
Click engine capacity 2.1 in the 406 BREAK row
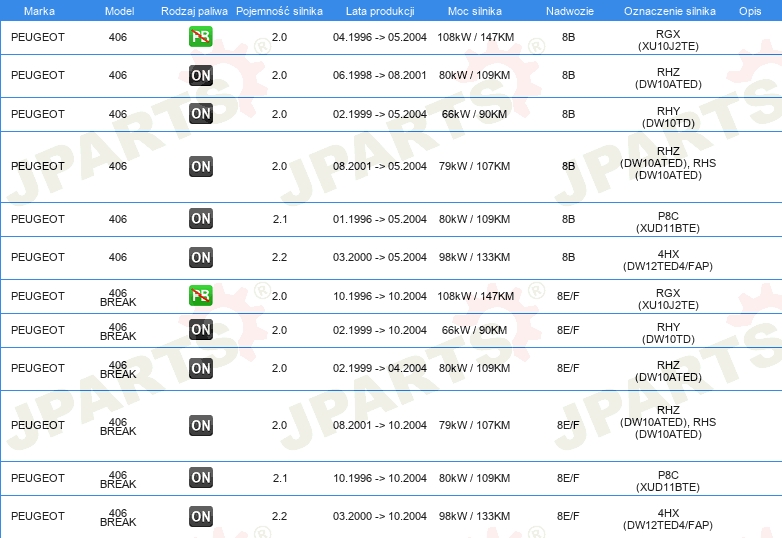click(280, 478)
